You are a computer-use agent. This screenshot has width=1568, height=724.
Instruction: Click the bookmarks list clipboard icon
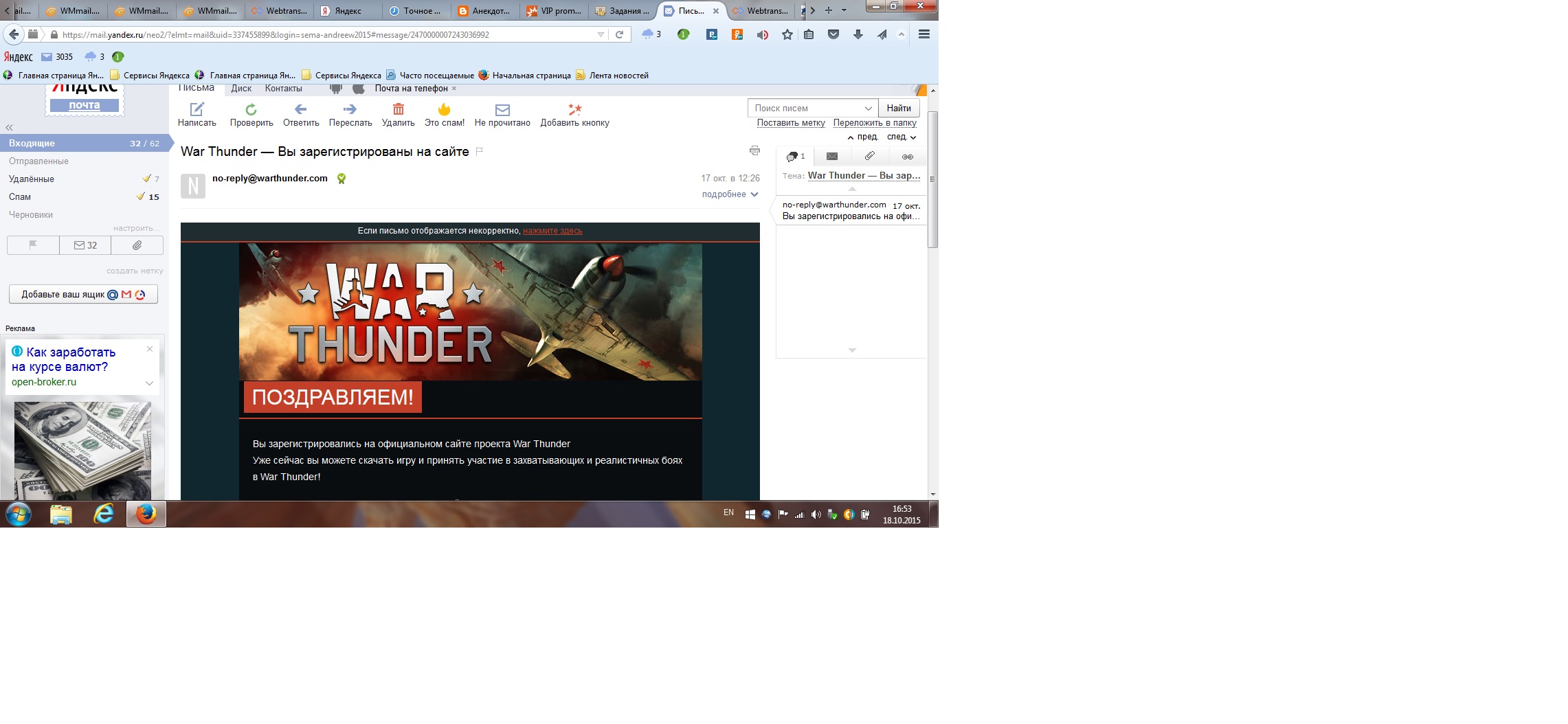coord(809,34)
